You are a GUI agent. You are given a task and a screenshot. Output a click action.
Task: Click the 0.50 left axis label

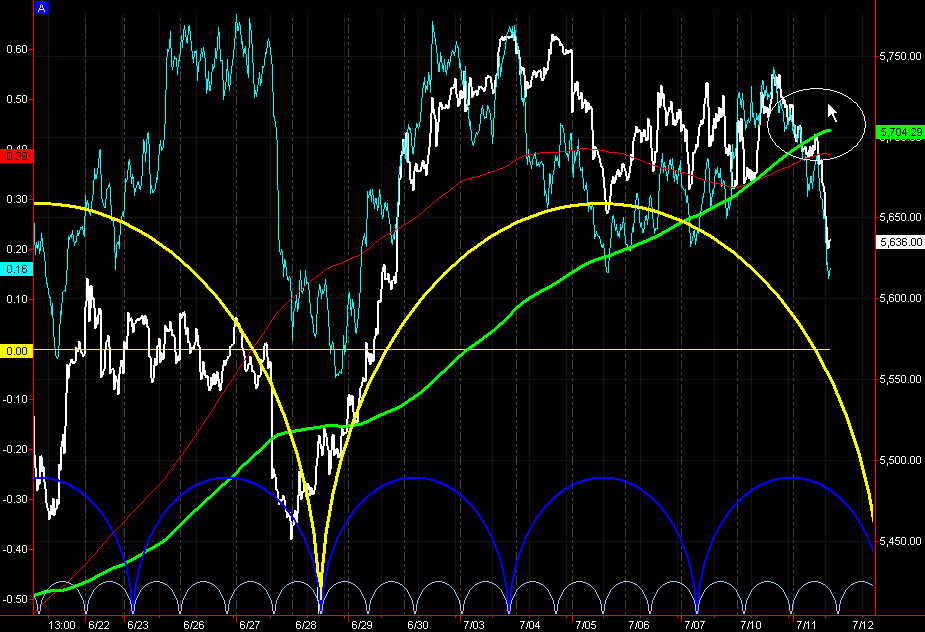tap(17, 99)
